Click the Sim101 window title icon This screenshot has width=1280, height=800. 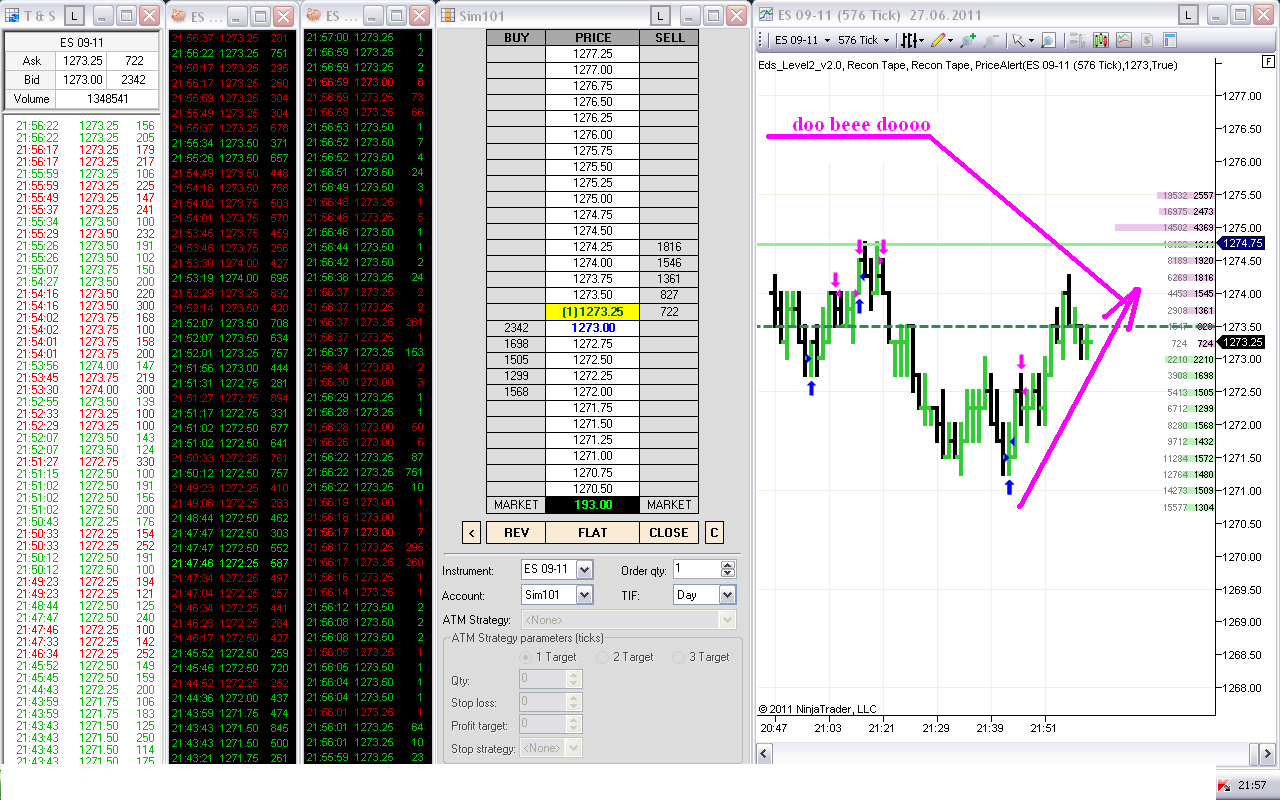coord(447,15)
